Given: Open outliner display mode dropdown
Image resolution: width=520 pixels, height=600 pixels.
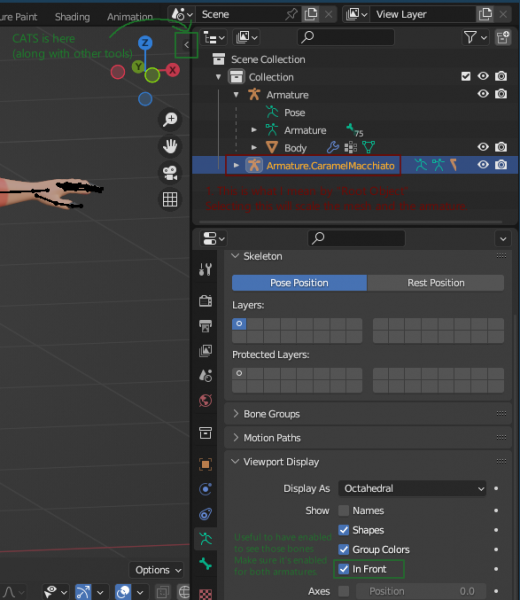Looking at the screenshot, I should point(214,38).
